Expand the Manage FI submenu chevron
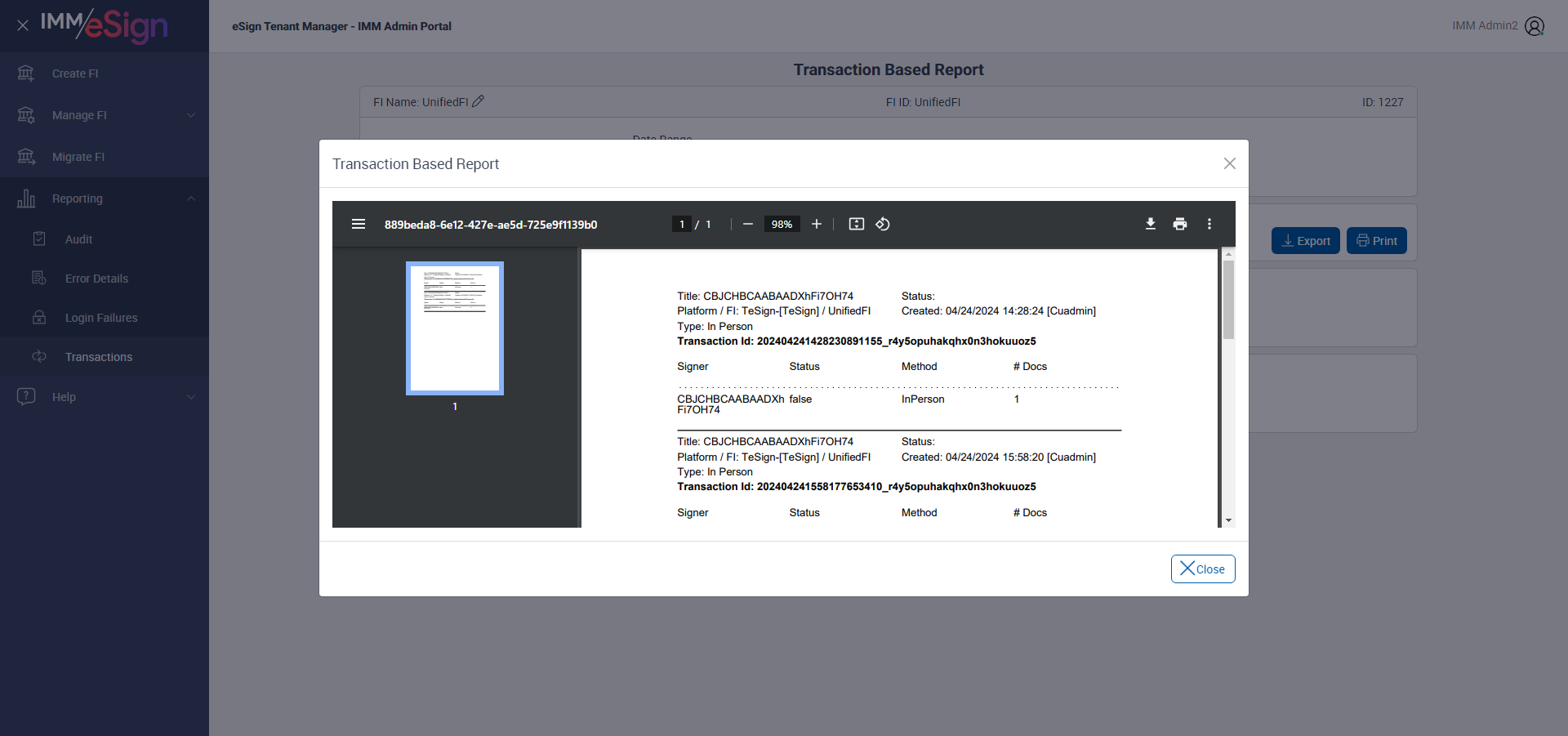 (191, 115)
